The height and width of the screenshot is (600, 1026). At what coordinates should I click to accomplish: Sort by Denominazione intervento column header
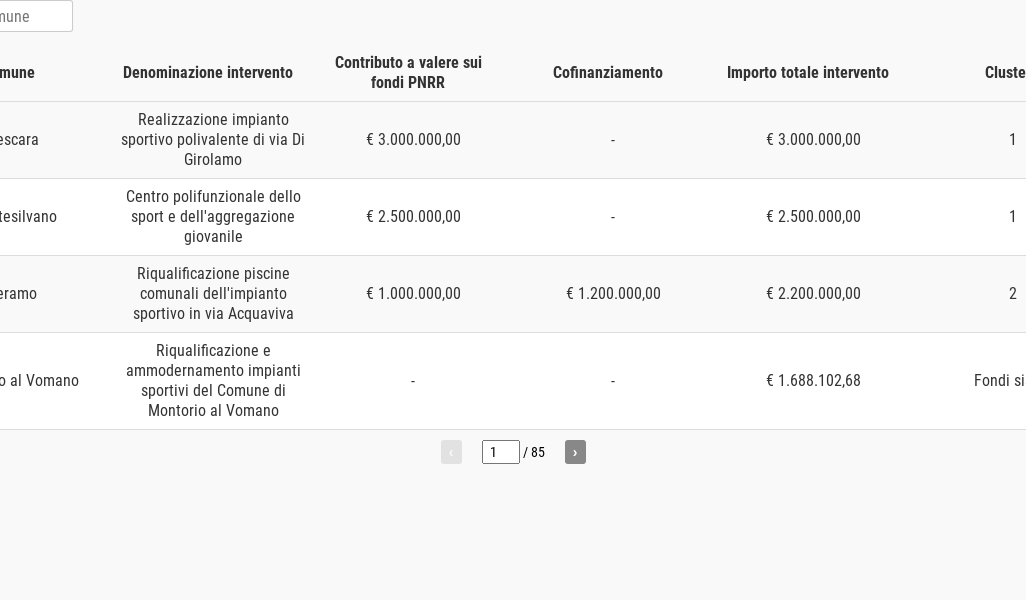(x=208, y=73)
